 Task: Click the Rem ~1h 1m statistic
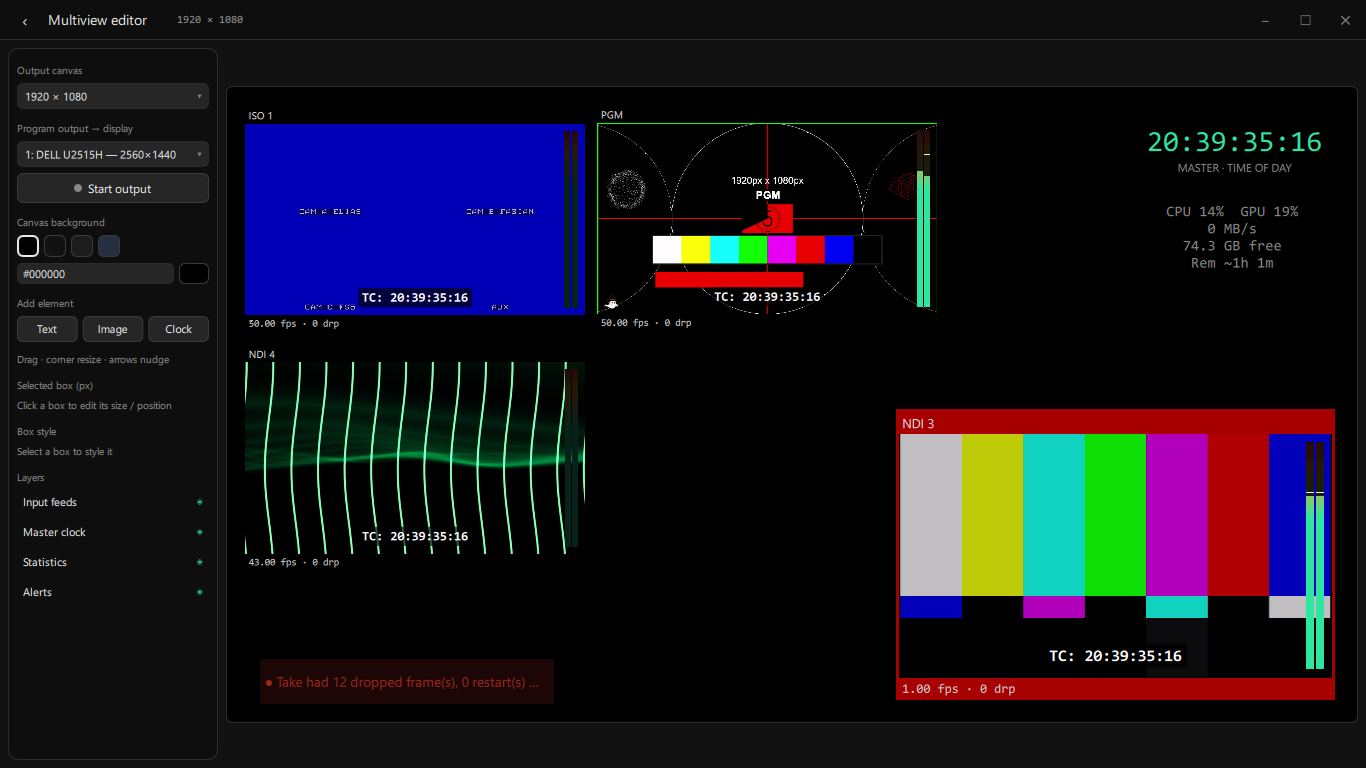point(1232,263)
